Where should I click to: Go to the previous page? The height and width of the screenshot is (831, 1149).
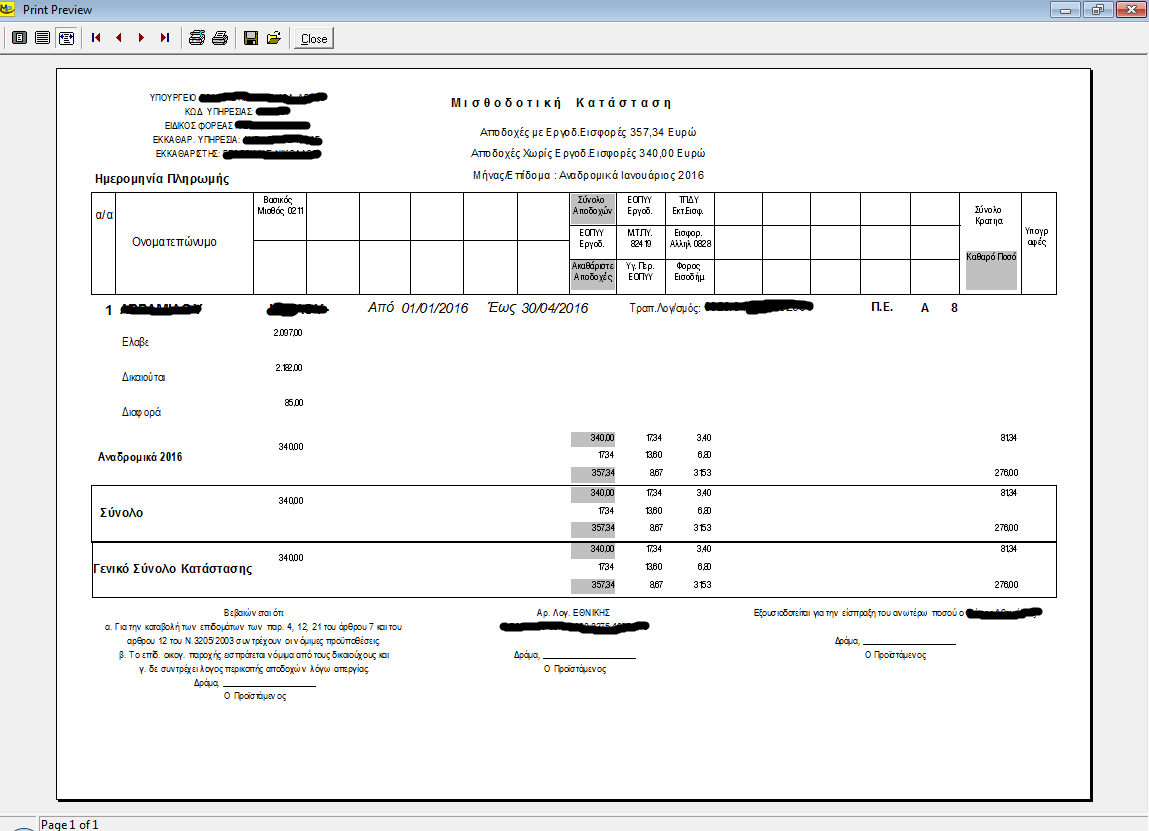point(119,38)
